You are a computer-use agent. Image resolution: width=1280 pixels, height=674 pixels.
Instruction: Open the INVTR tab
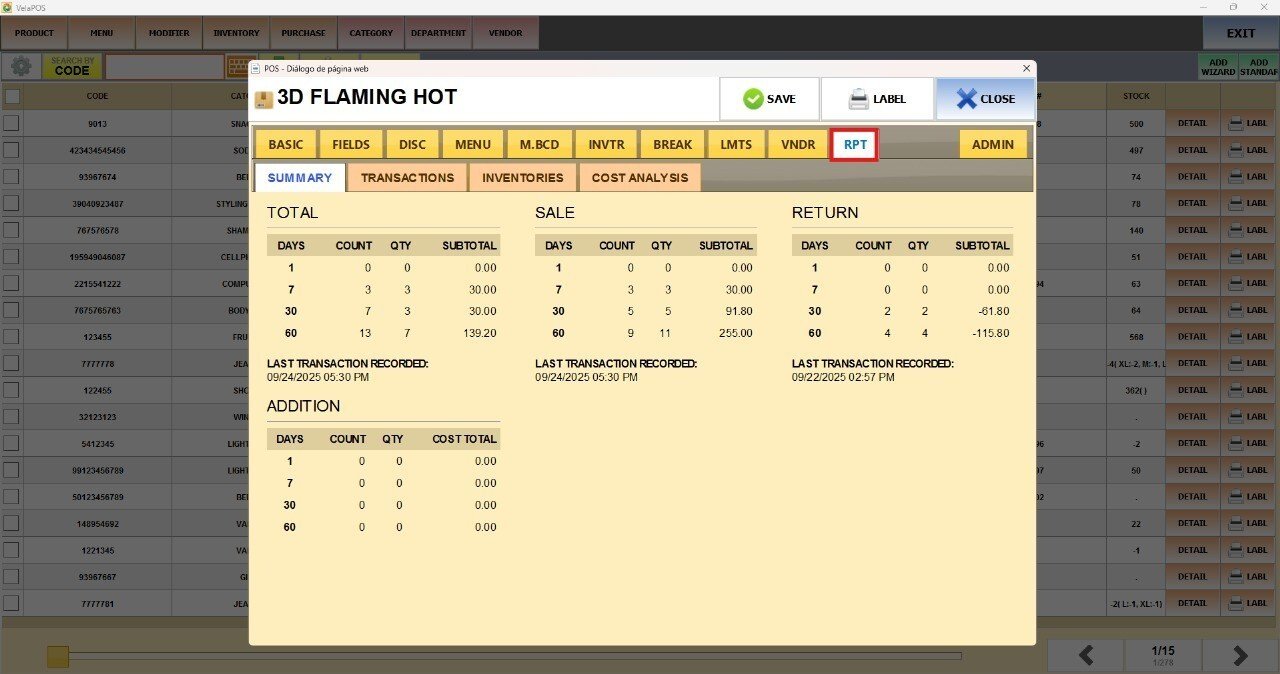tap(606, 144)
